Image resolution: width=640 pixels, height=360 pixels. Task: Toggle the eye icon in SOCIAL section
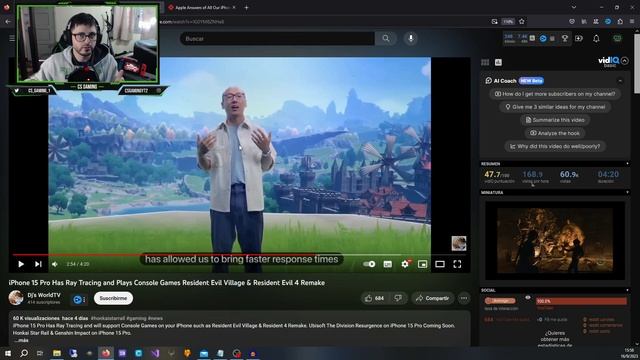[x=527, y=298]
